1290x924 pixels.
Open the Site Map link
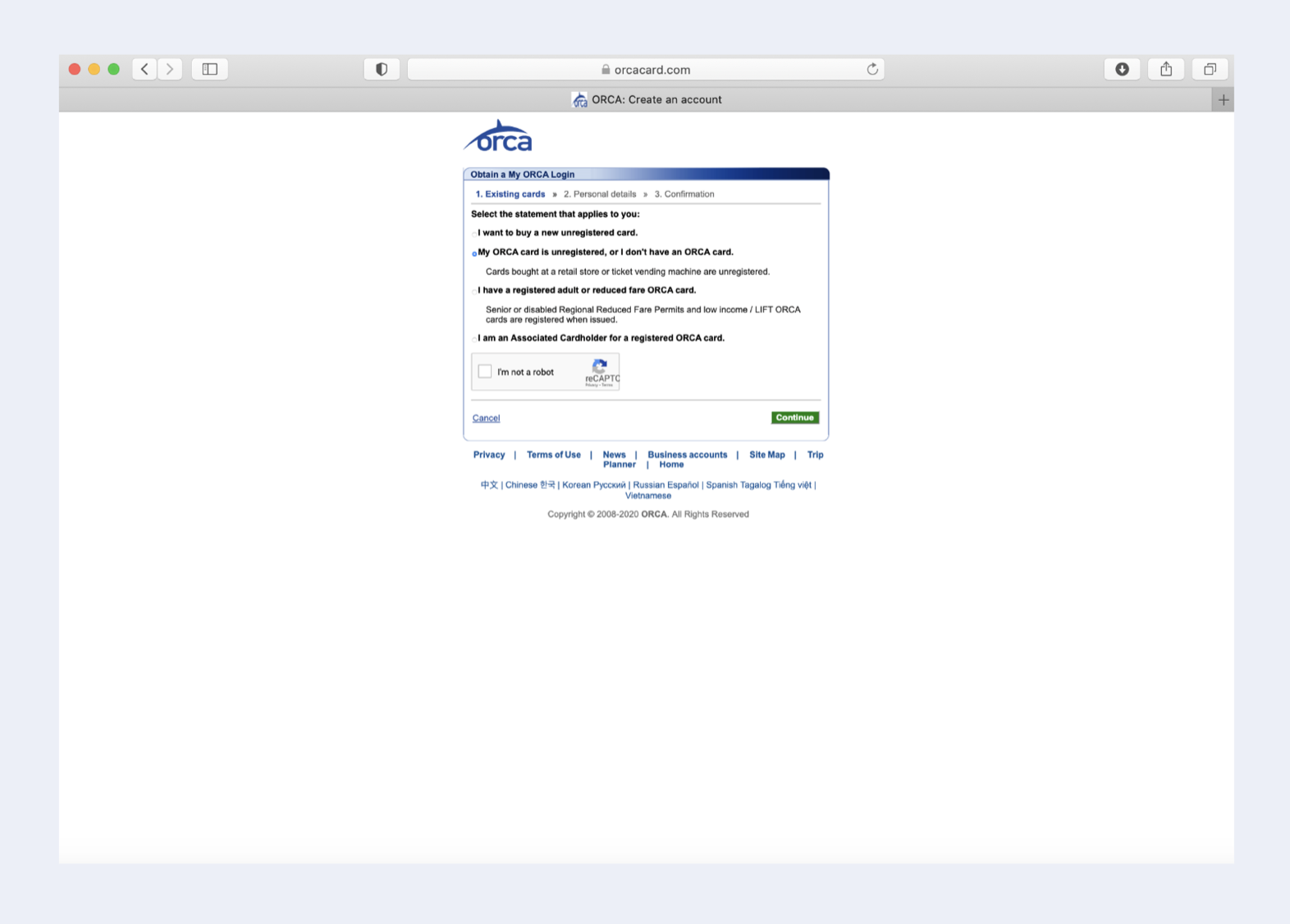(767, 455)
